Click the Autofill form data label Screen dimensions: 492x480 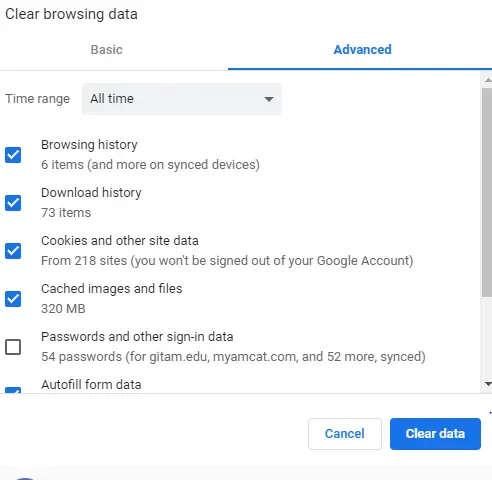point(91,385)
